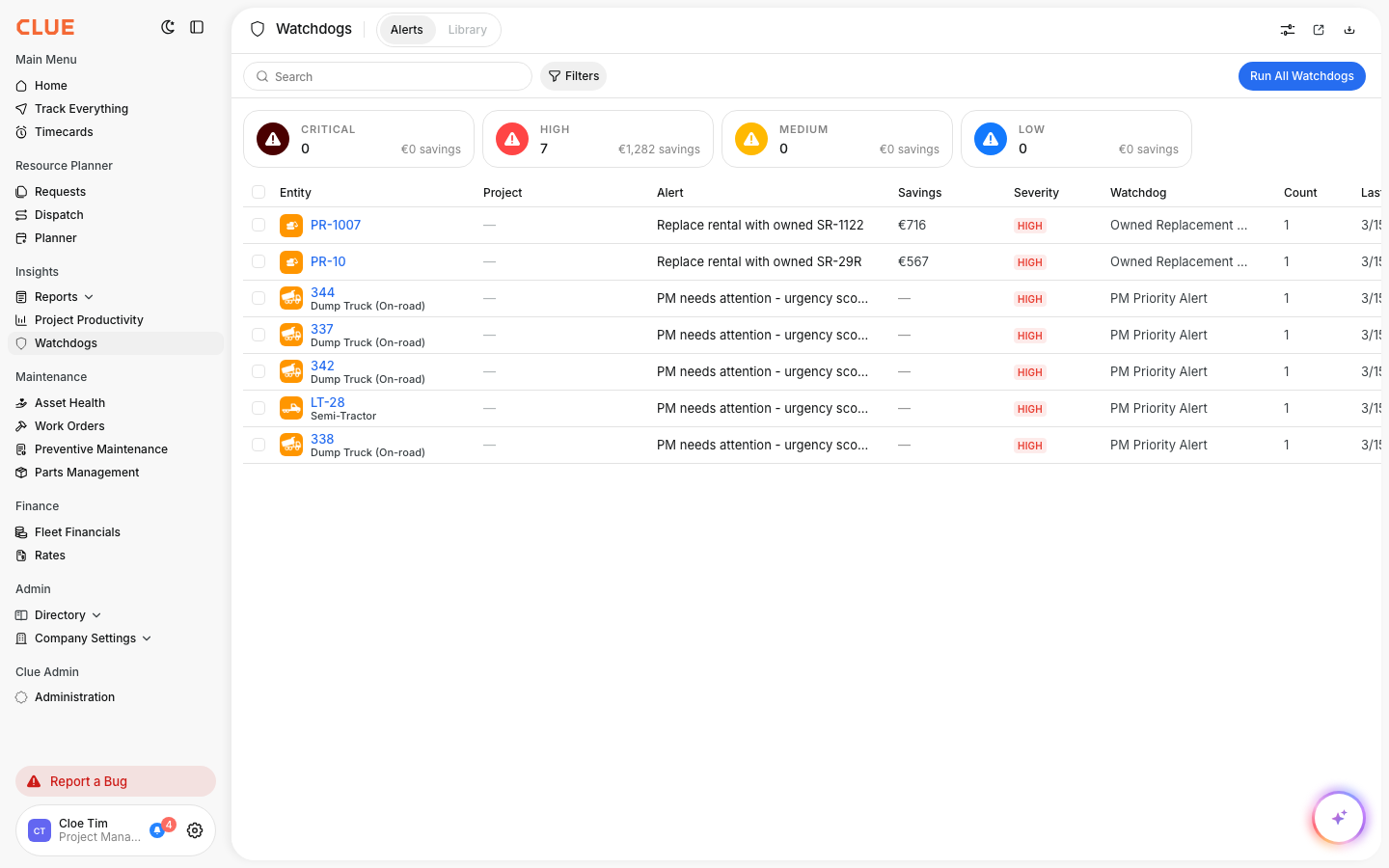The width and height of the screenshot is (1389, 868).
Task: Click the CLUE logo
Action: [x=45, y=27]
